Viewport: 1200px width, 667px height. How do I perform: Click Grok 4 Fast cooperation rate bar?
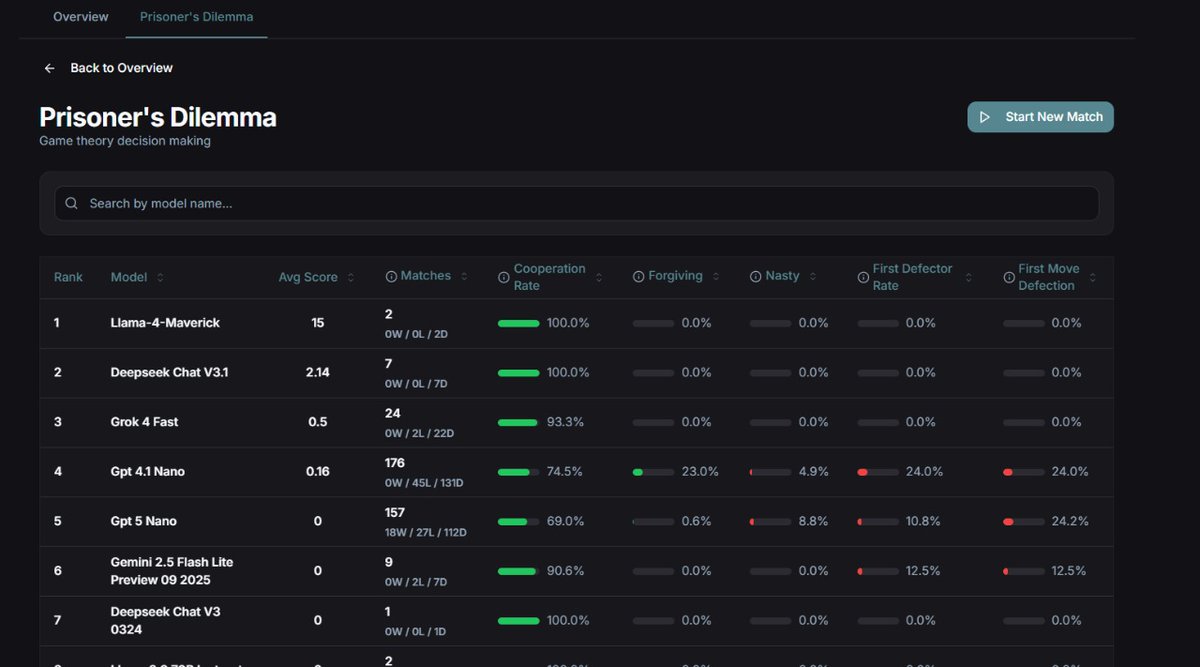point(518,422)
